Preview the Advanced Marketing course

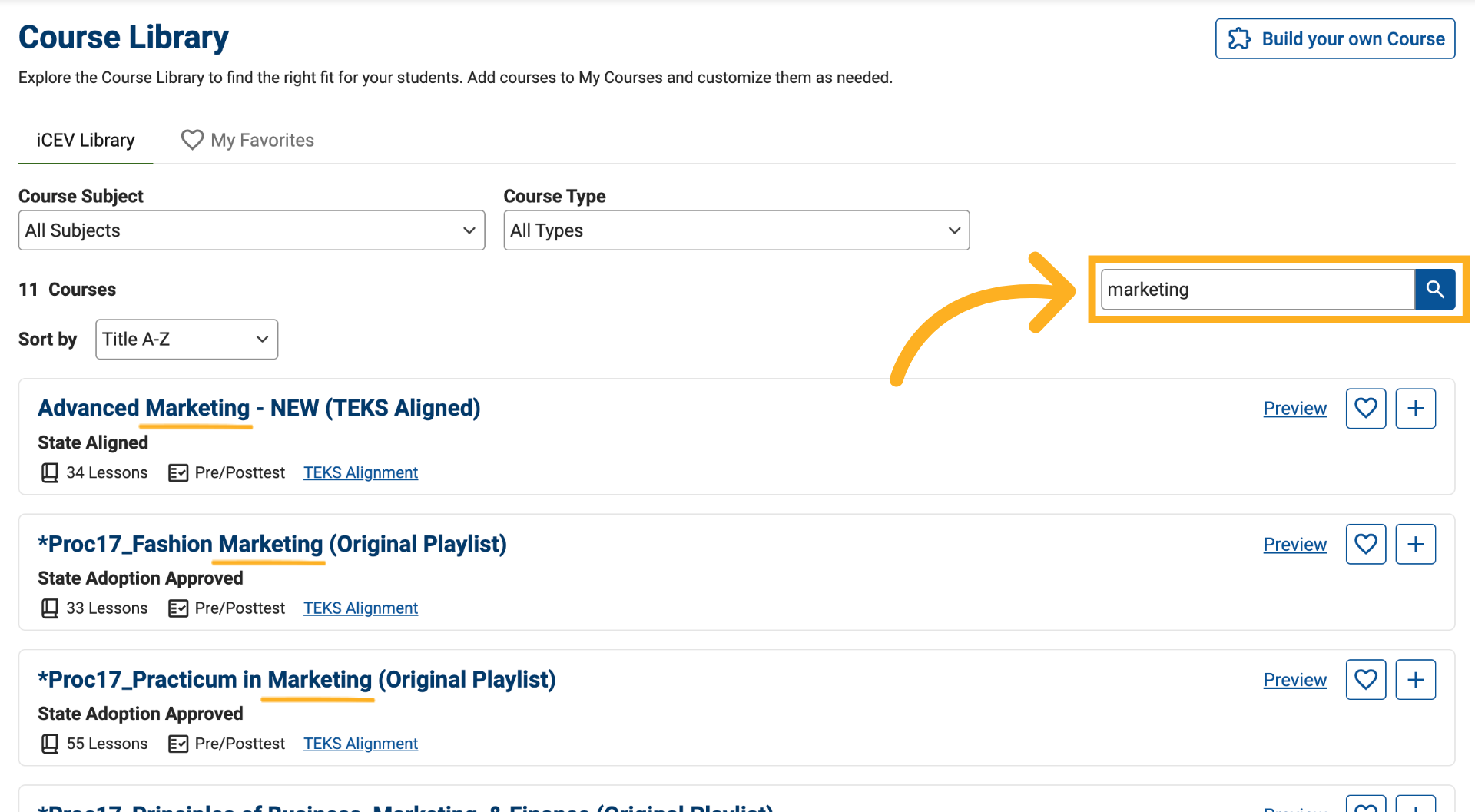[1294, 409]
